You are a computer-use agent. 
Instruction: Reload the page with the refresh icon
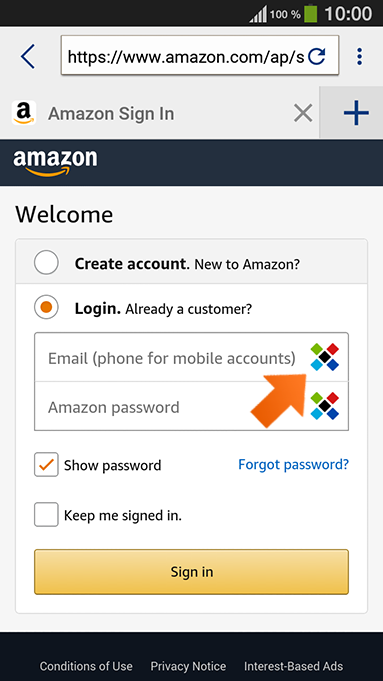(317, 56)
